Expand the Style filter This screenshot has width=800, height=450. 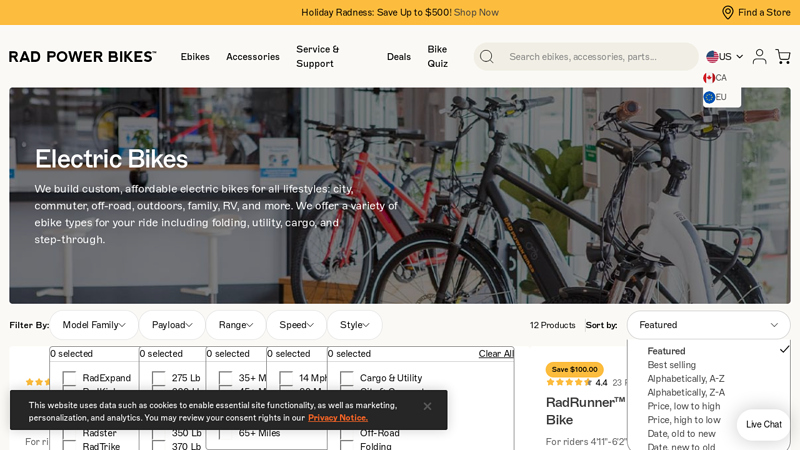[x=355, y=325]
